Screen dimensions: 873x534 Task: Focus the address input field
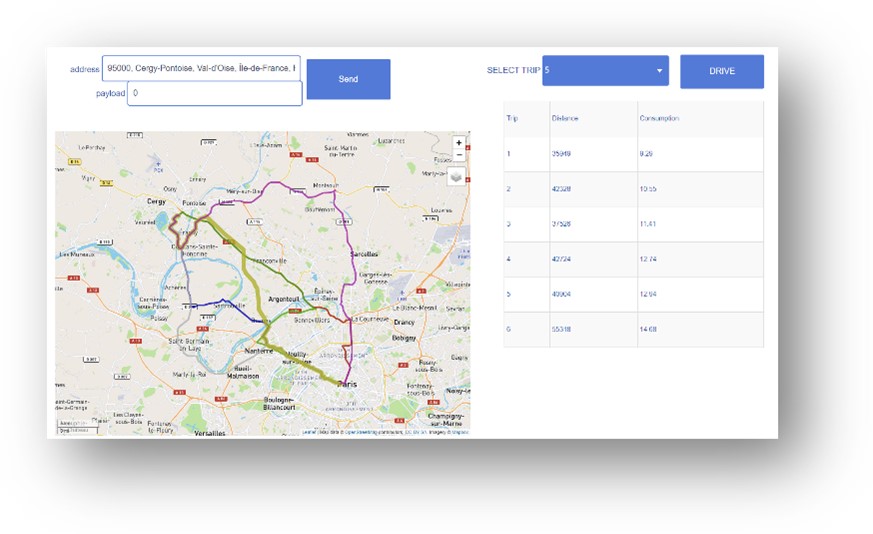[x=201, y=68]
